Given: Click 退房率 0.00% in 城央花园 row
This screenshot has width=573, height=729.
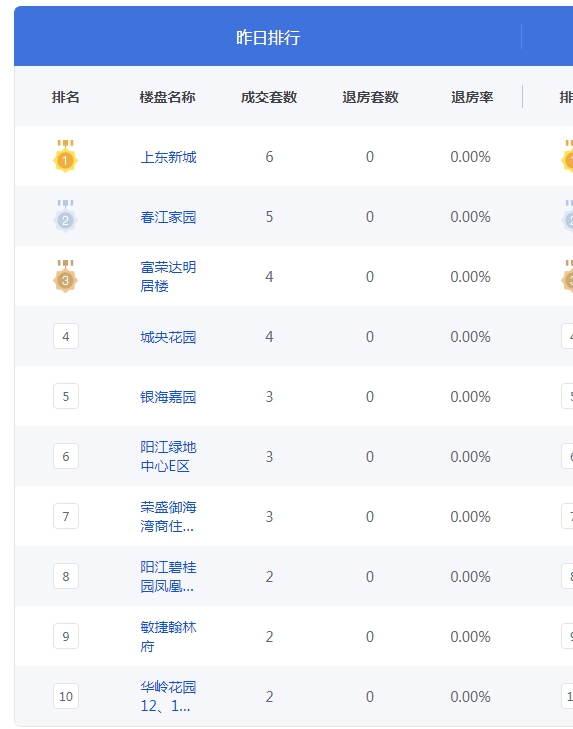Looking at the screenshot, I should click(x=470, y=337).
